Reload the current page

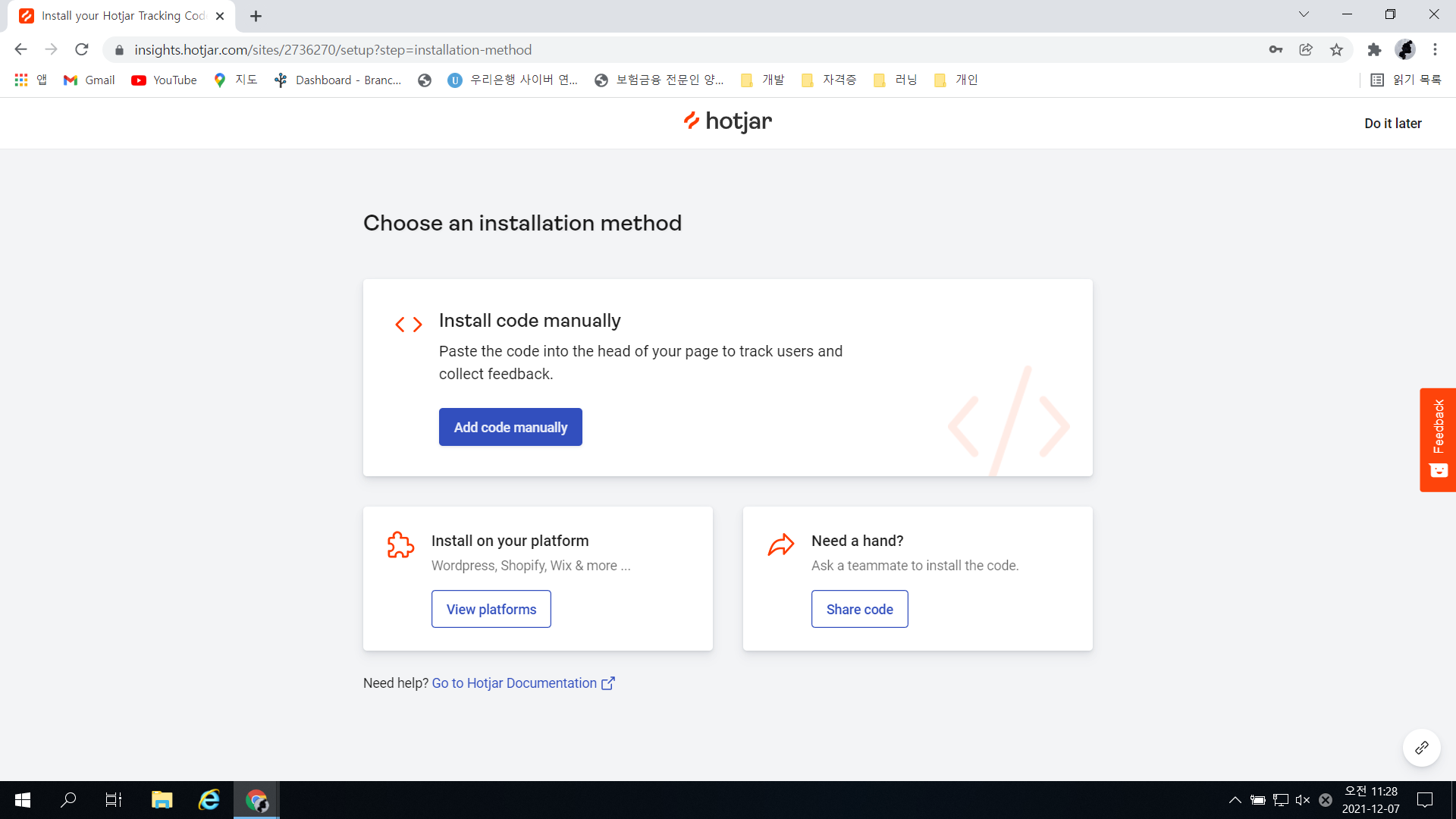click(x=82, y=50)
